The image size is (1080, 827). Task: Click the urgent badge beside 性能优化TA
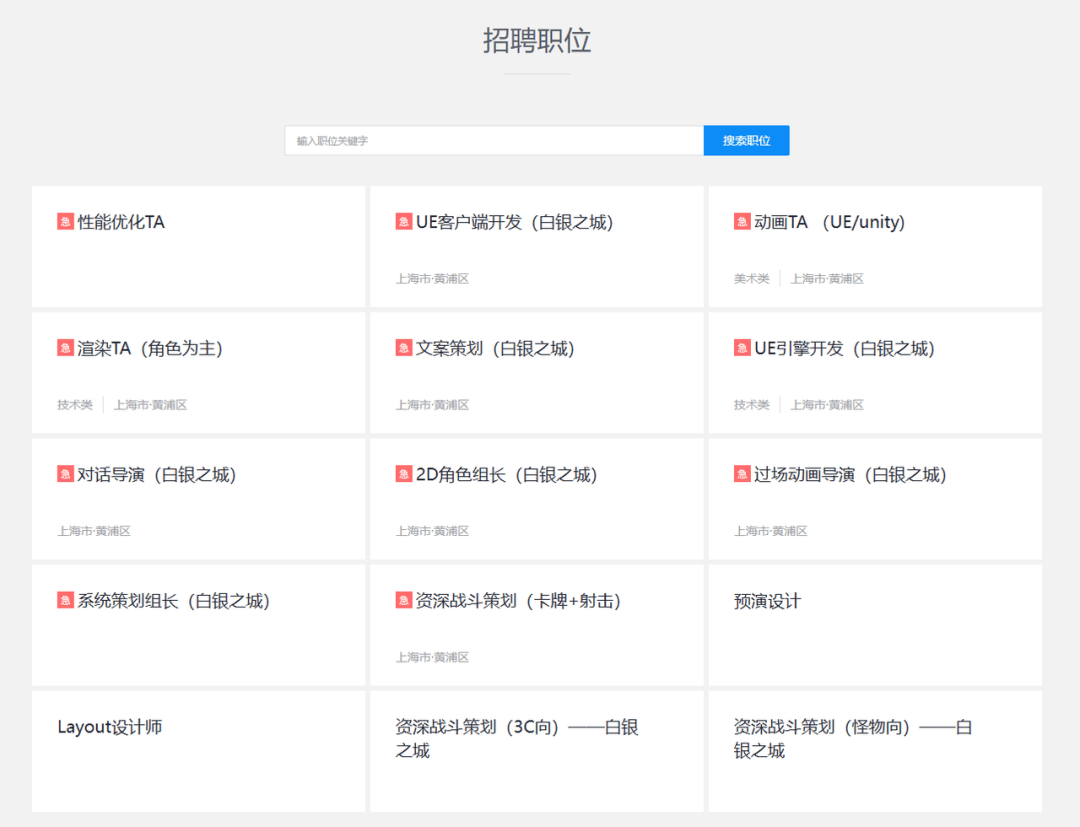(65, 222)
